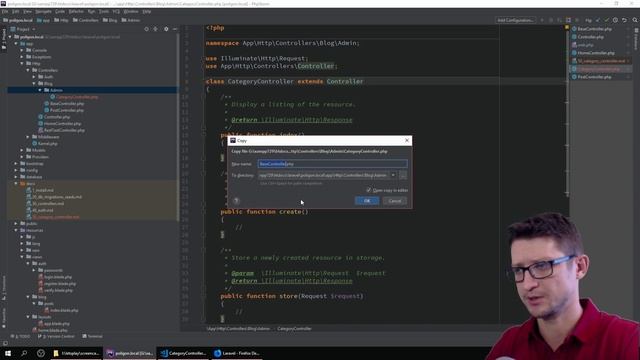Screen dimensions: 640x360
Task: Click Add Configuration button
Action: (x=515, y=20)
